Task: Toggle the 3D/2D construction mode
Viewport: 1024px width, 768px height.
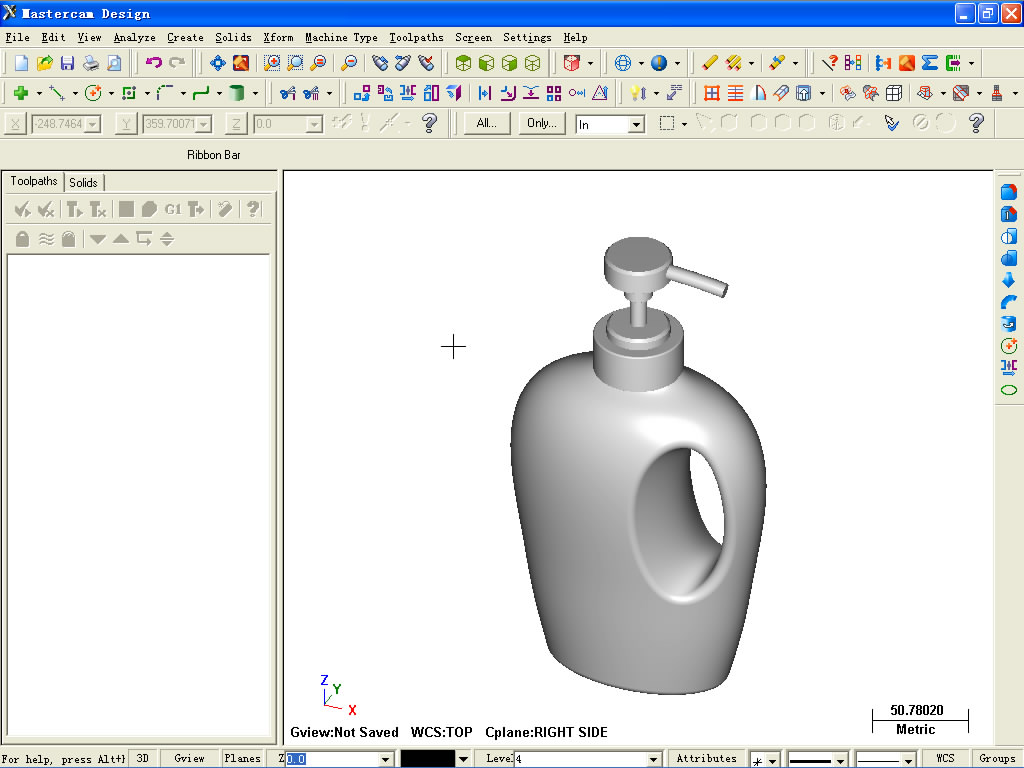Action: [x=142, y=758]
